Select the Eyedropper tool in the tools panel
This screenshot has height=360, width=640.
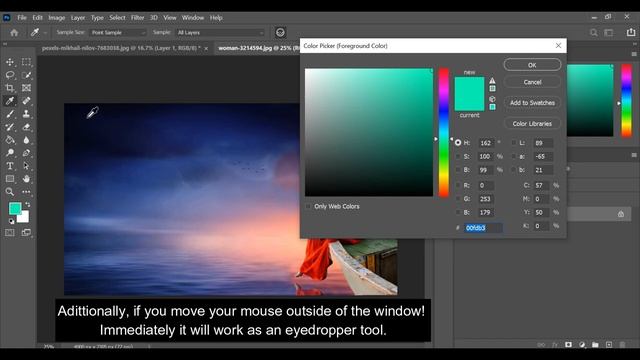coord(10,101)
